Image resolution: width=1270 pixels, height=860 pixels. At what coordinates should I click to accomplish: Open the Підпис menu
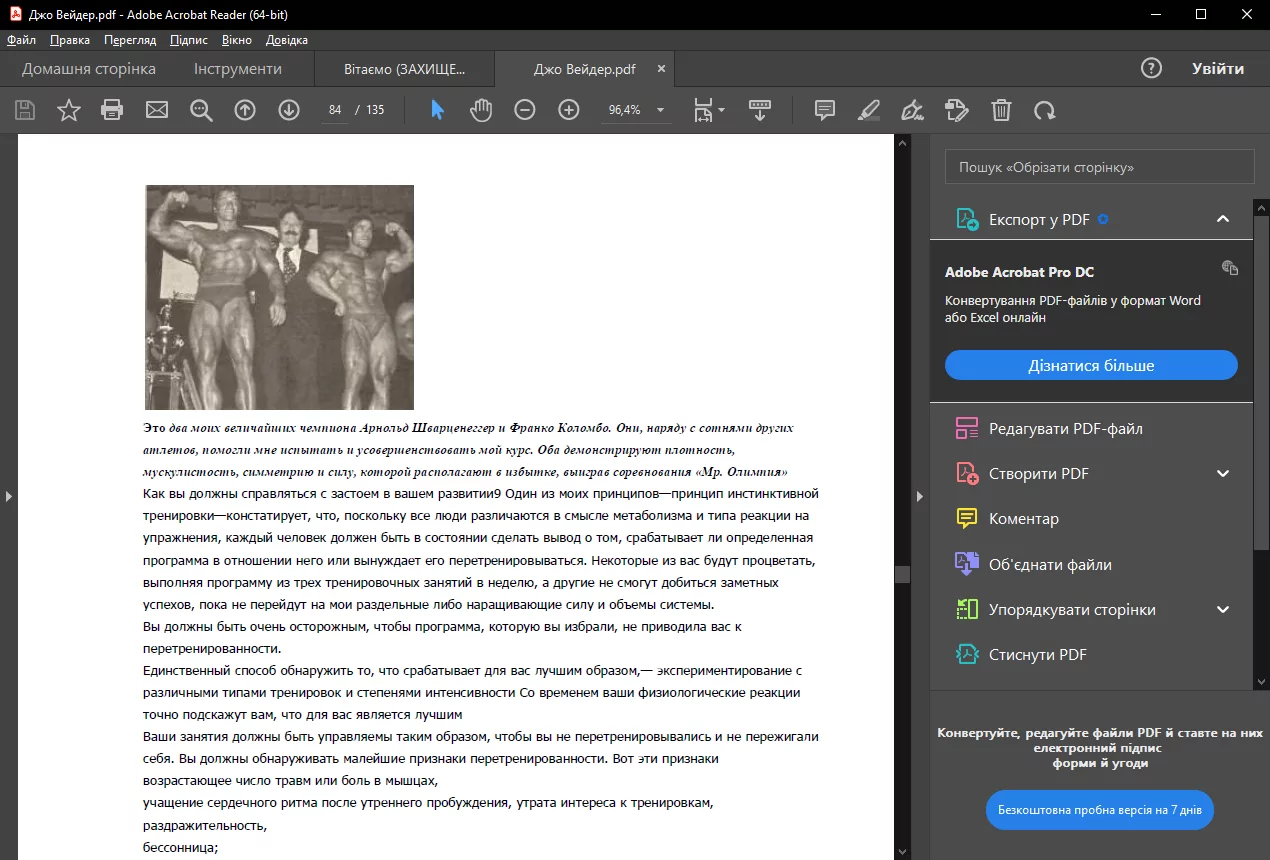[189, 40]
